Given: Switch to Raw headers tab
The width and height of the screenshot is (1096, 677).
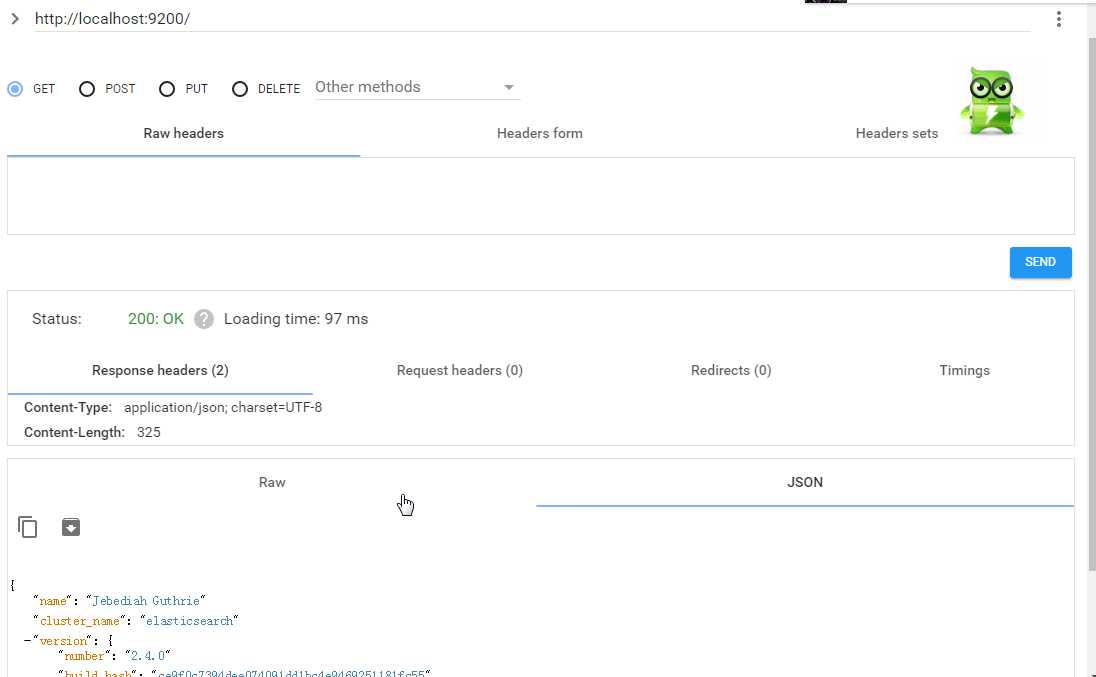Looking at the screenshot, I should tap(183, 133).
